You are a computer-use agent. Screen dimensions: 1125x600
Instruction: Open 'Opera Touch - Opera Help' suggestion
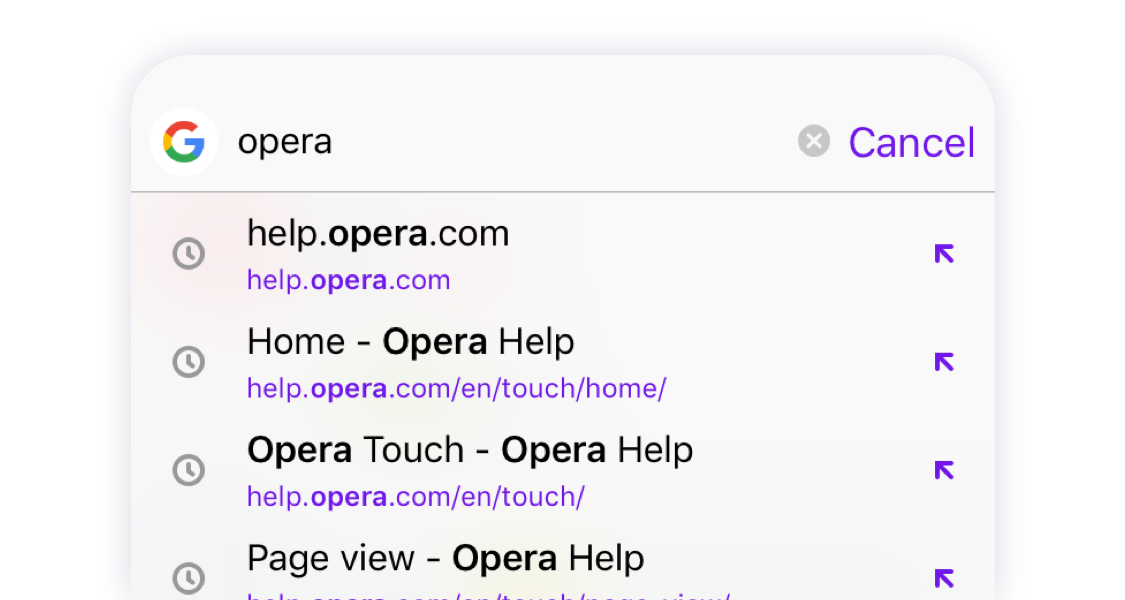[x=470, y=451]
